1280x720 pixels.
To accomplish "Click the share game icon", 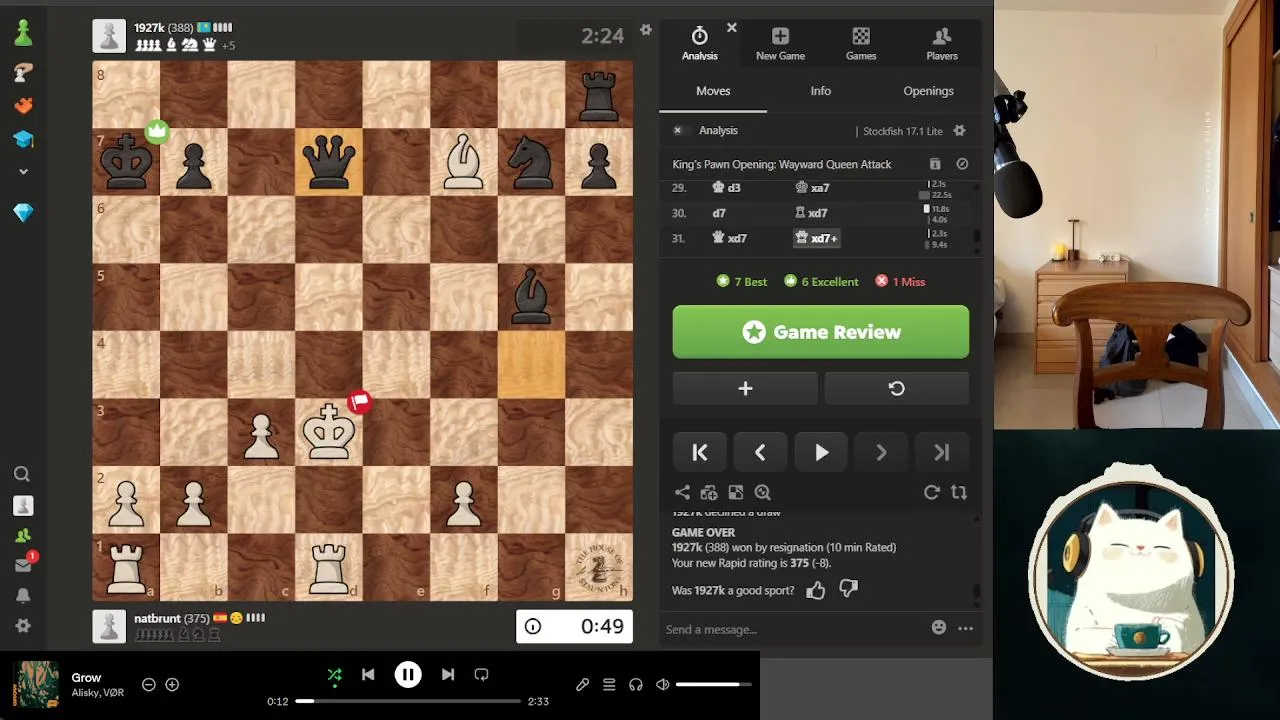I will point(682,492).
